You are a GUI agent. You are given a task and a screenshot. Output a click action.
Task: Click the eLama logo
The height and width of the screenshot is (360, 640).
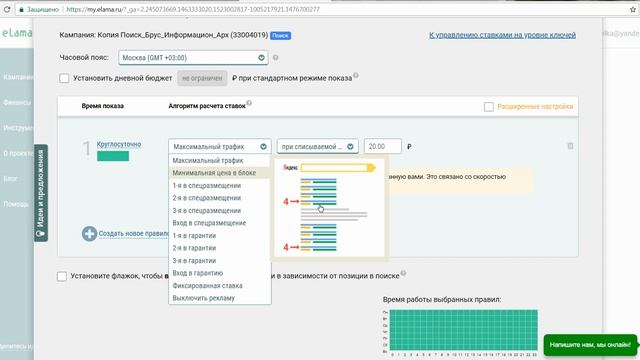17,33
